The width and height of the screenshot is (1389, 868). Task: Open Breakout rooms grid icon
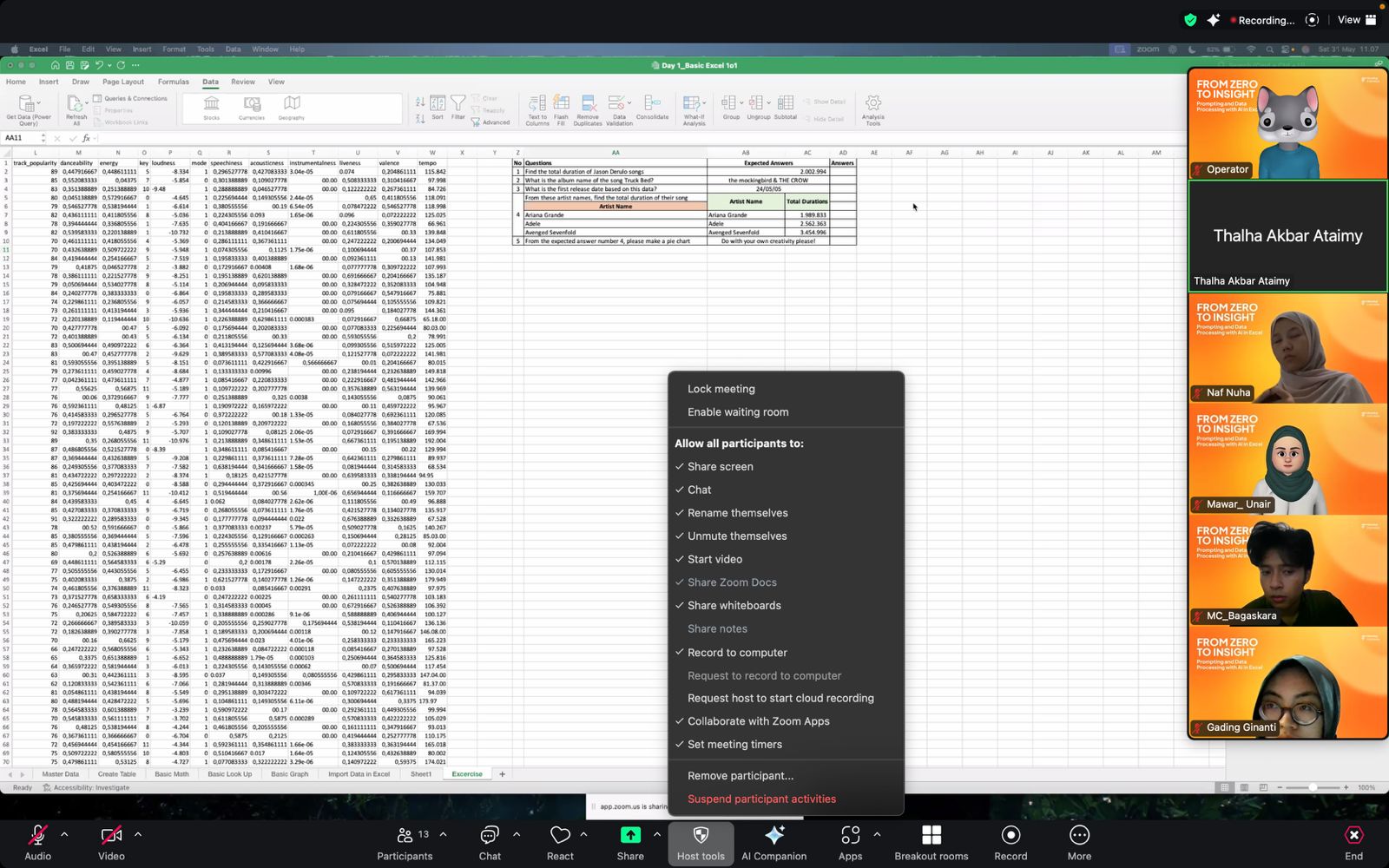coord(931,835)
